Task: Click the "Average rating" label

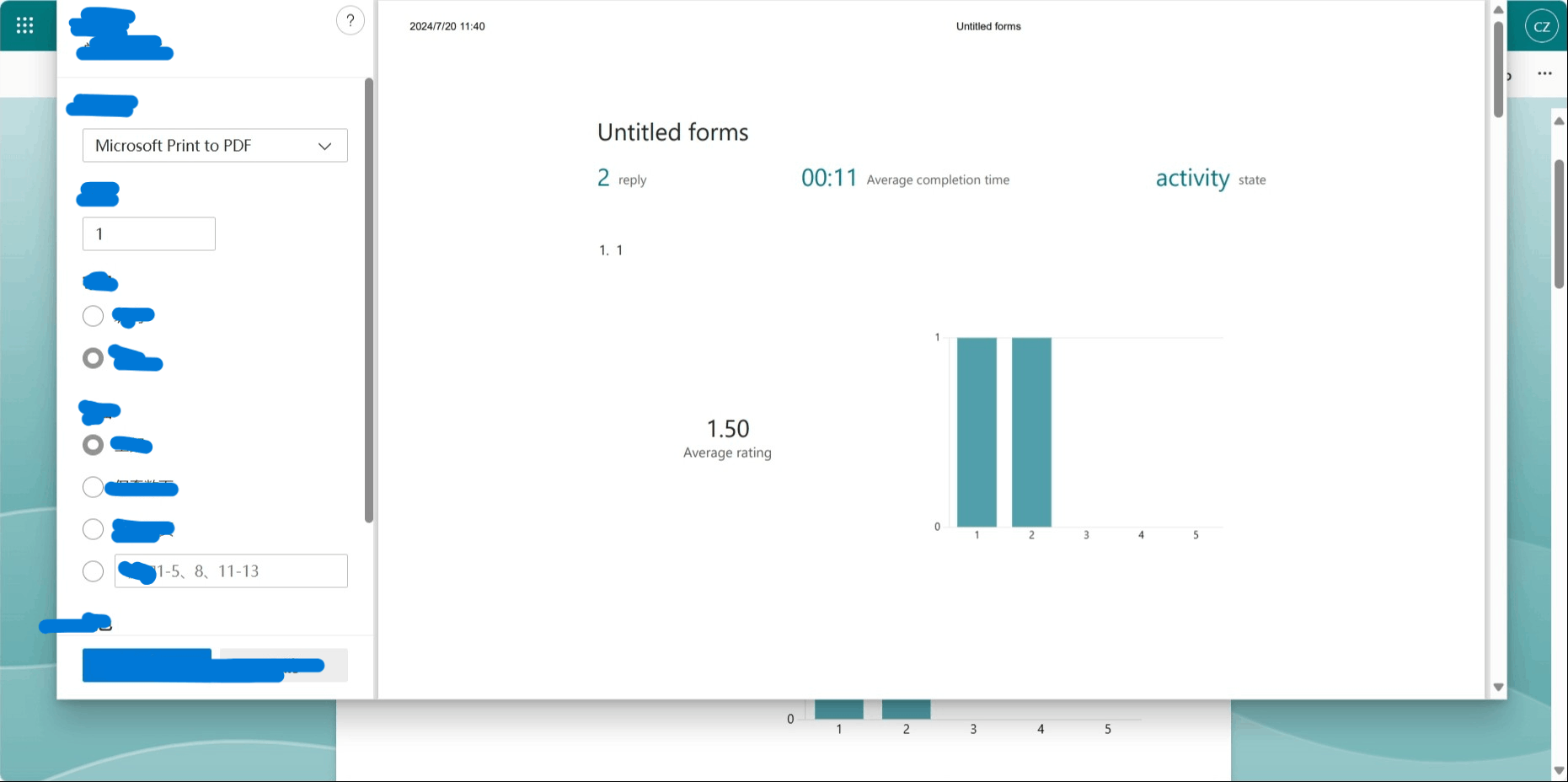Action: click(727, 453)
